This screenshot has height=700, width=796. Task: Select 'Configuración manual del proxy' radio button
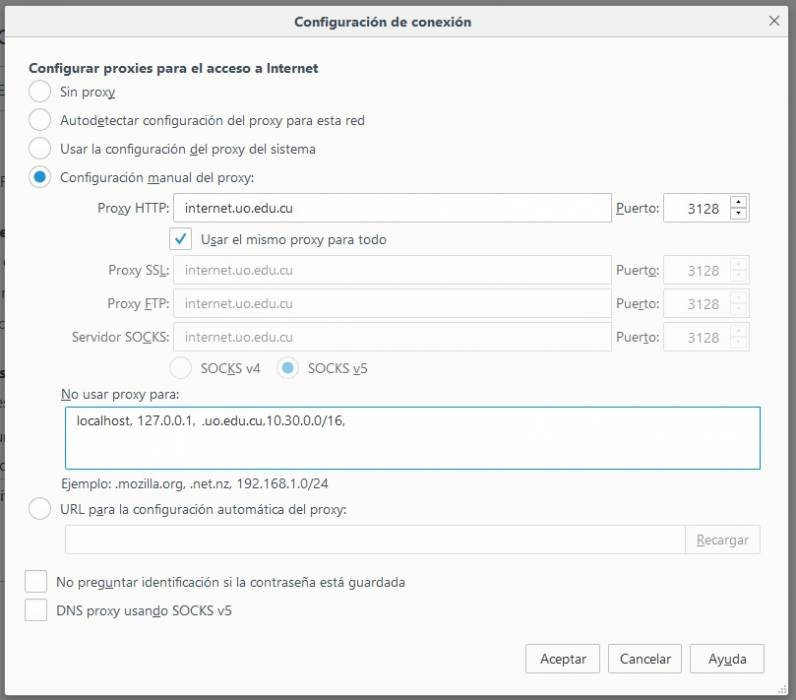pos(40,178)
